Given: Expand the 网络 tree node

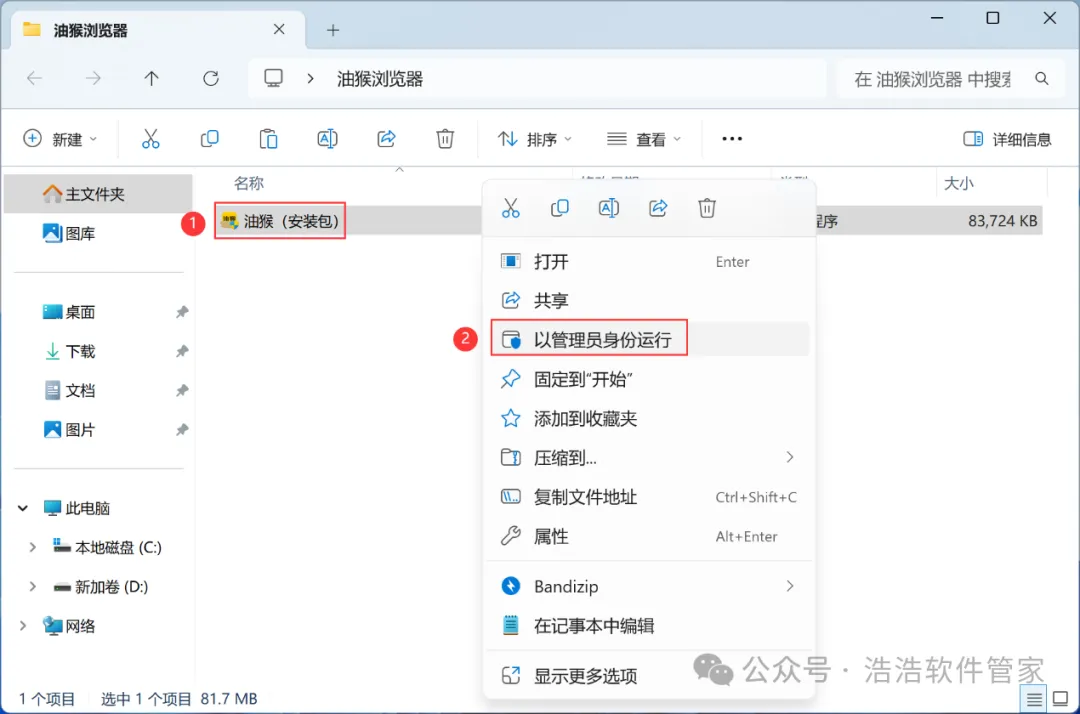Looking at the screenshot, I should click(23, 626).
